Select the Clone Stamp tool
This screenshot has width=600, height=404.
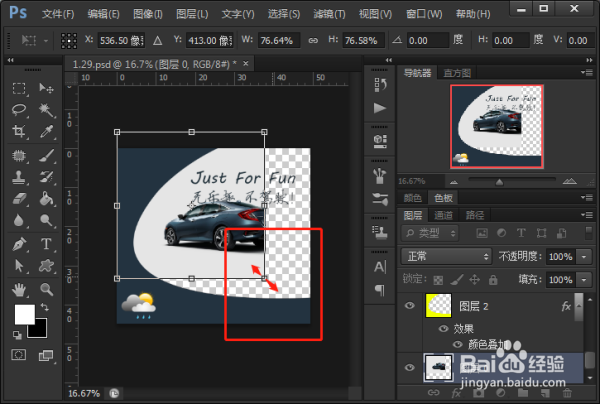click(x=19, y=177)
